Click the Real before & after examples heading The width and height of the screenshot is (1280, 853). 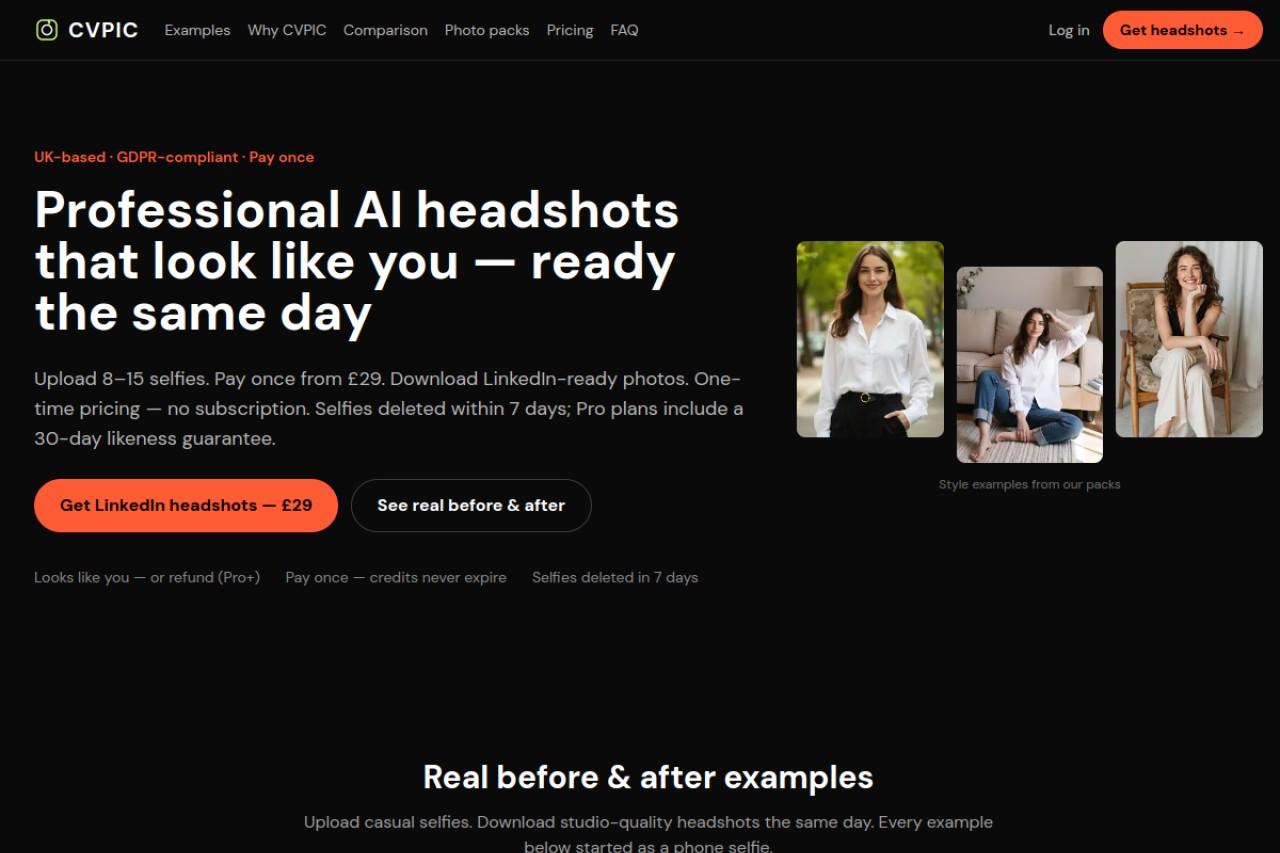coord(648,777)
